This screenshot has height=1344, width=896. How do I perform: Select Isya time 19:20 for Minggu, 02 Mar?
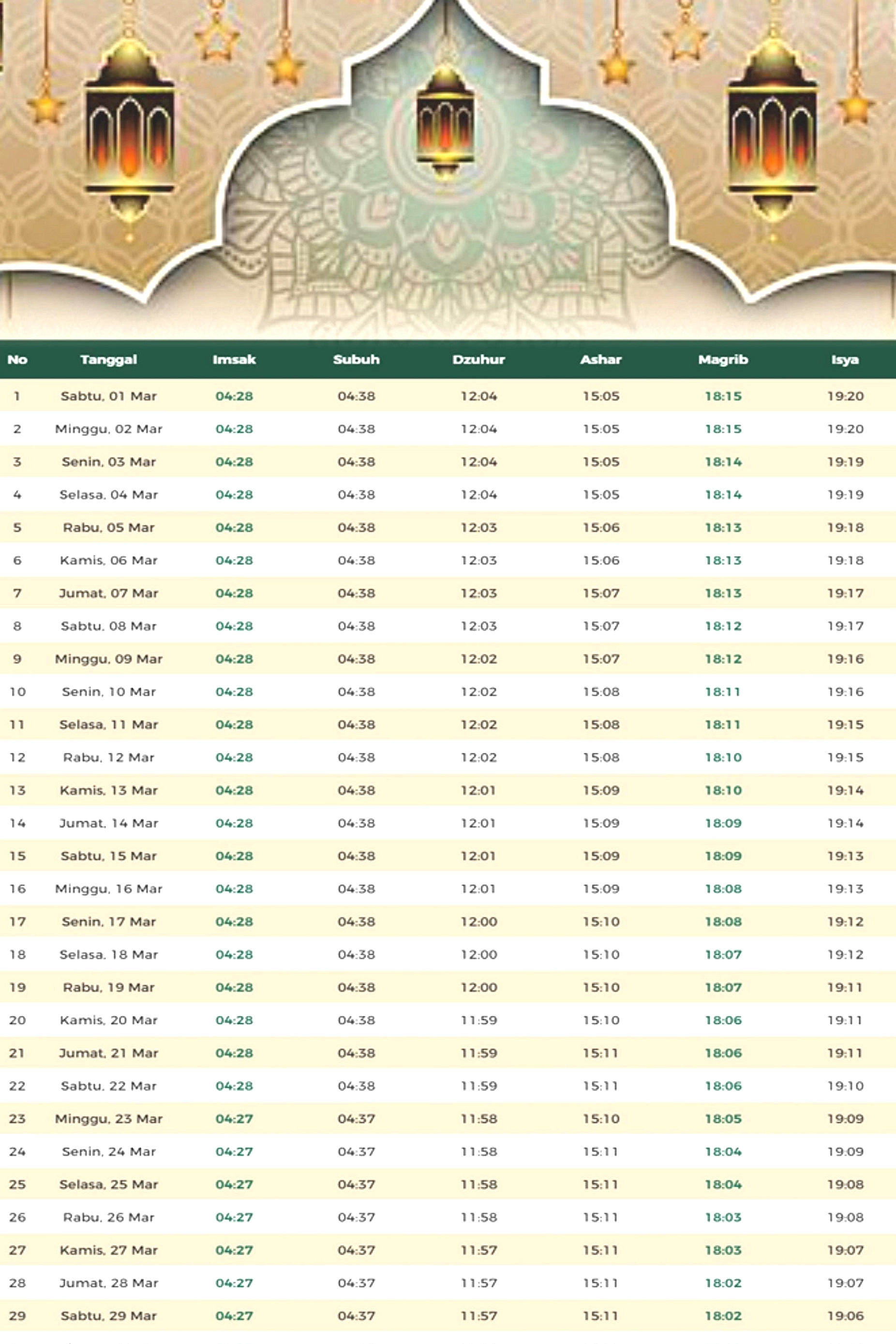[845, 429]
